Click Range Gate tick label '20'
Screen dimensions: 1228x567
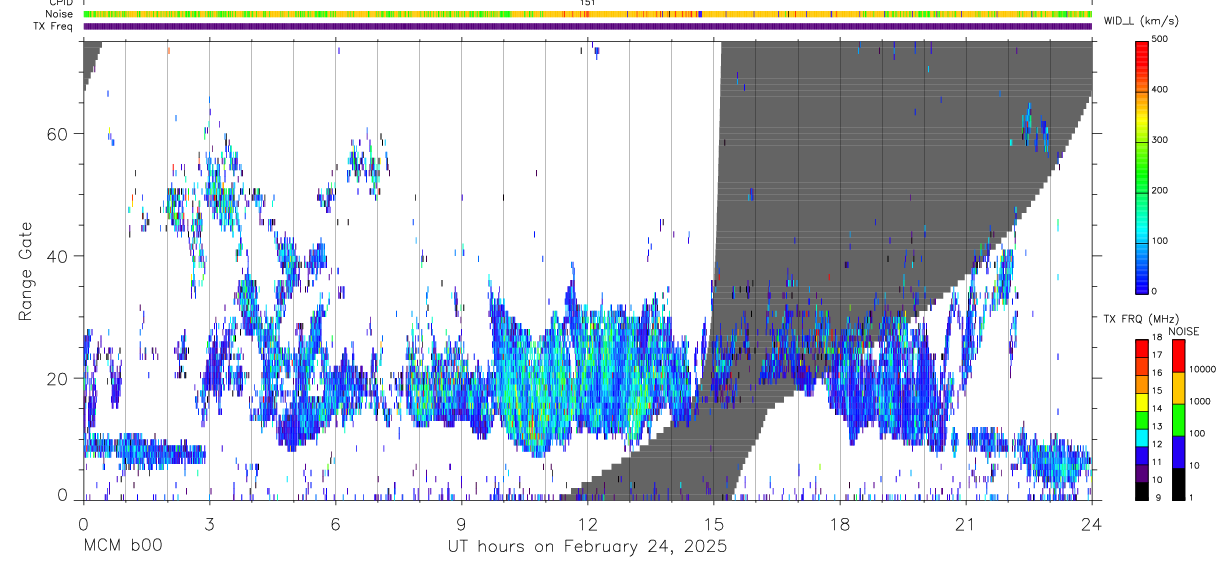coord(58,378)
